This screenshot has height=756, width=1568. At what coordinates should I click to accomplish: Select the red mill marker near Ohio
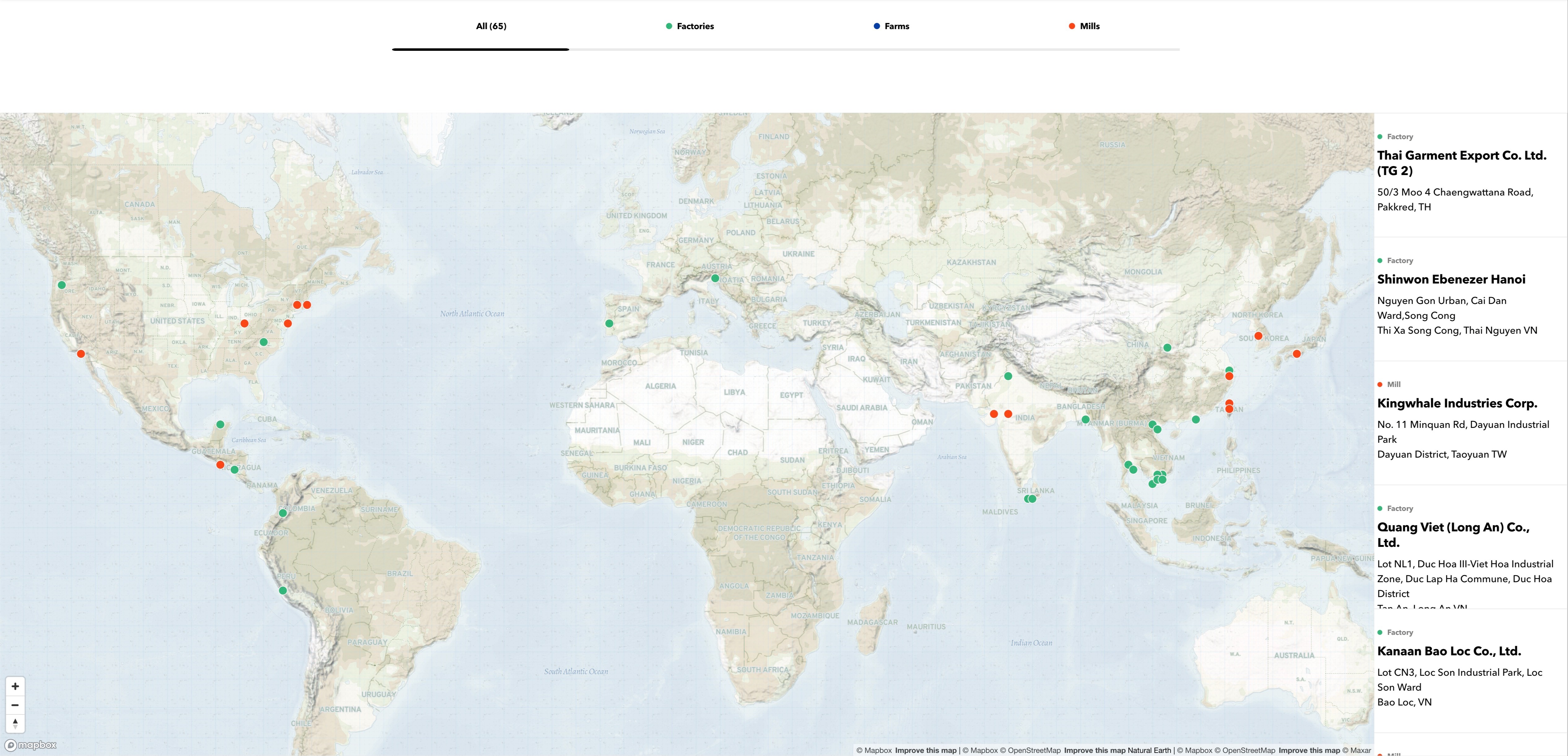(244, 323)
